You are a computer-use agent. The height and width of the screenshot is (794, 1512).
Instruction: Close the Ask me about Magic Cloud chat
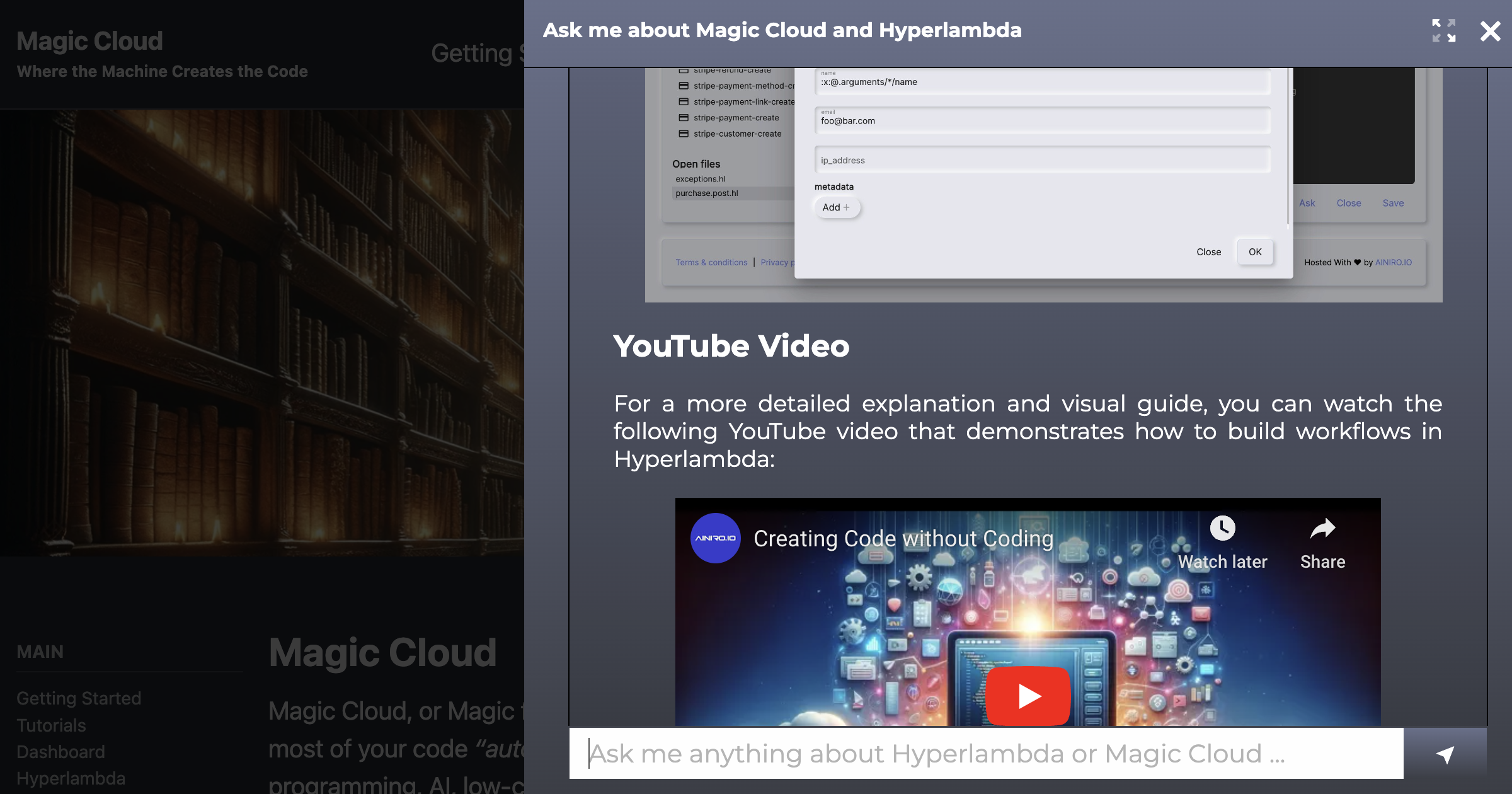(1490, 31)
